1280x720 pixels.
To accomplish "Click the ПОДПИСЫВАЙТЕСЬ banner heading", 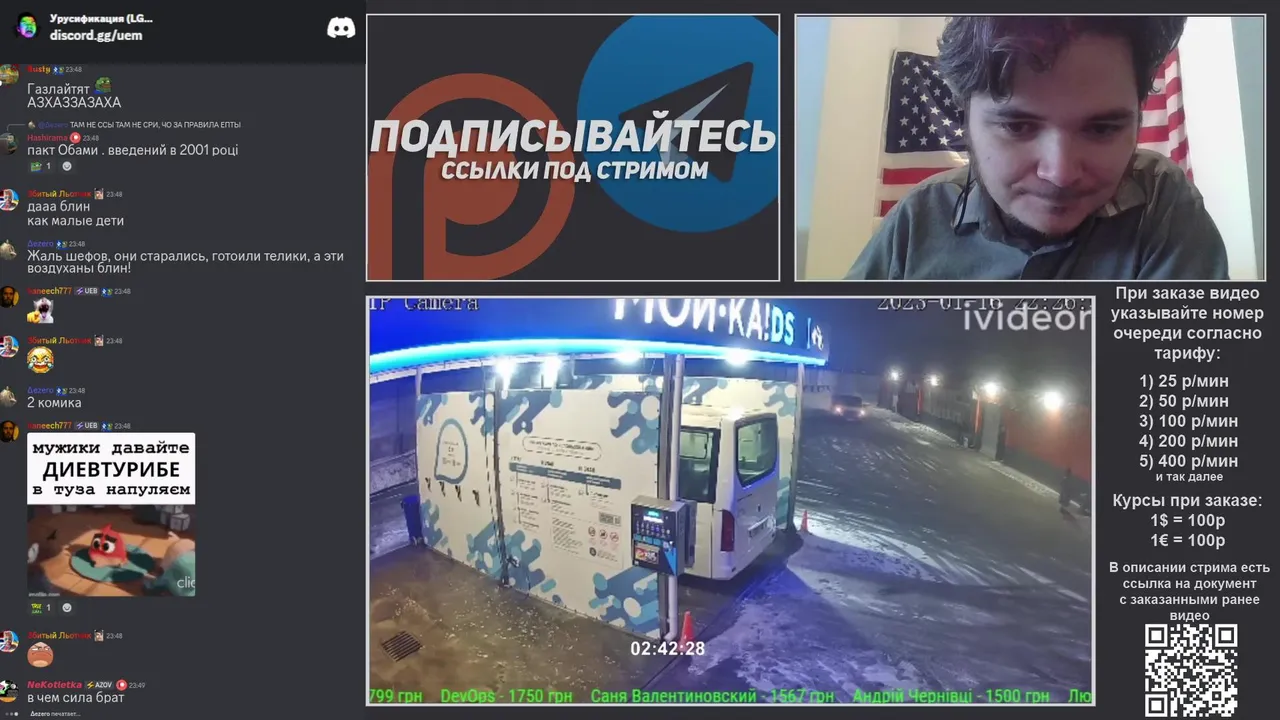I will pos(573,136).
